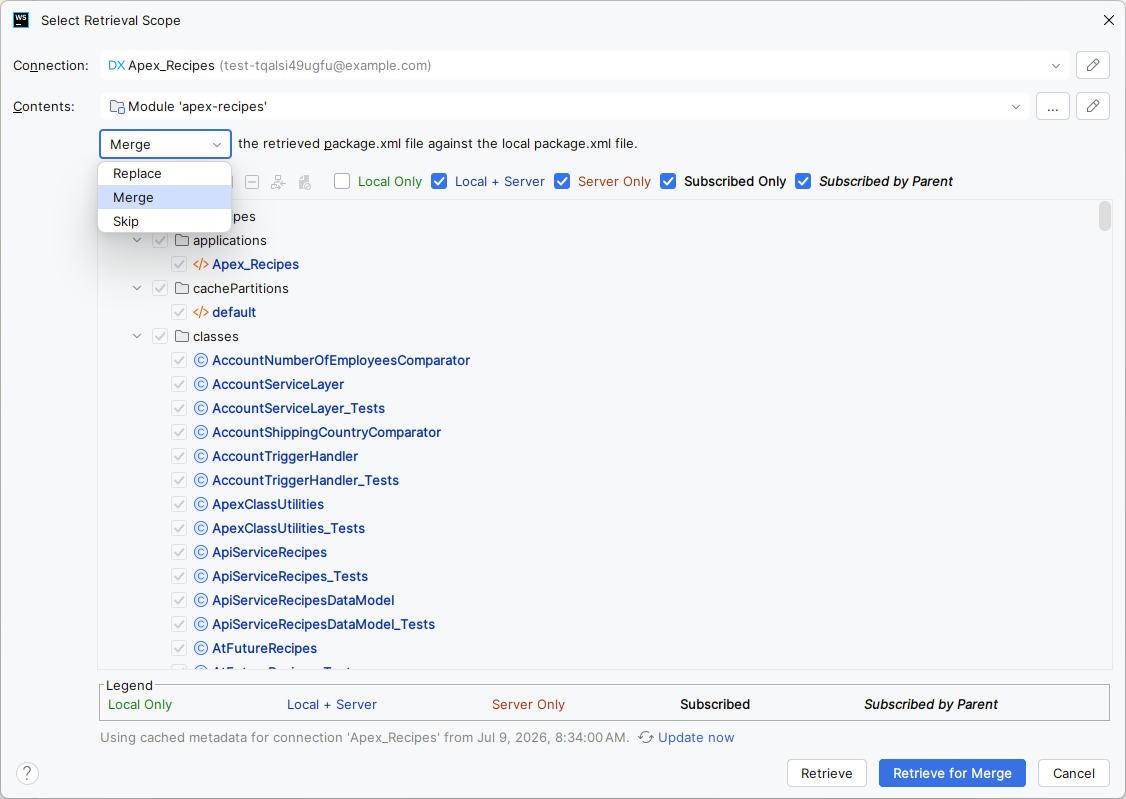1126x799 pixels.
Task: Click the exclude ignored files toolbar icon
Action: (x=305, y=182)
